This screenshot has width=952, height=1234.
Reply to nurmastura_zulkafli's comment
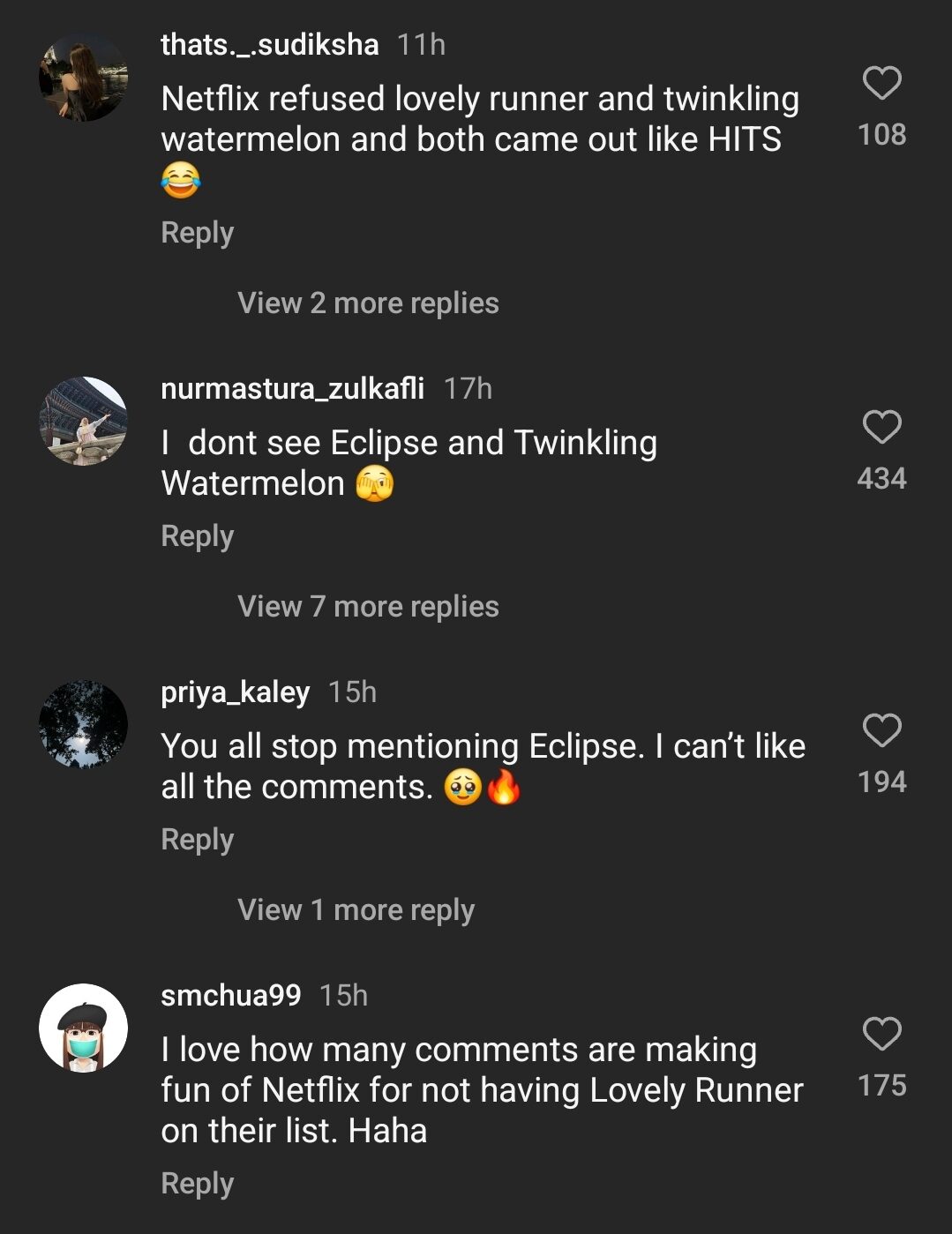pos(196,535)
